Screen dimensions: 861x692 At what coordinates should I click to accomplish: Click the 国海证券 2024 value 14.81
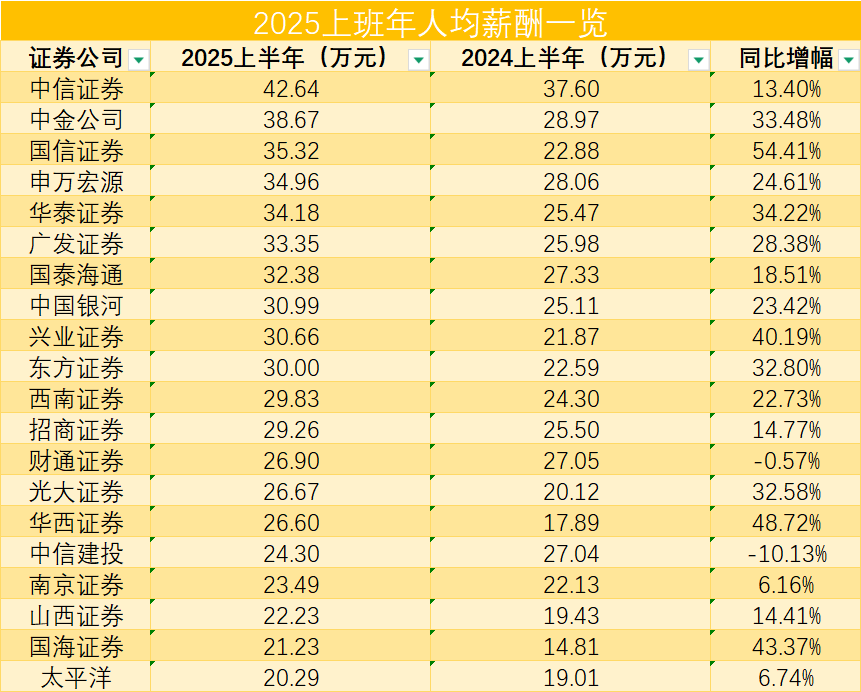(x=571, y=646)
